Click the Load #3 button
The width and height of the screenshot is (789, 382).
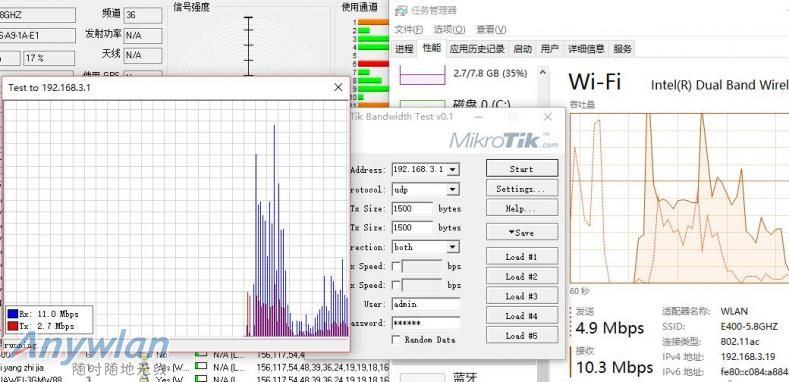click(522, 296)
